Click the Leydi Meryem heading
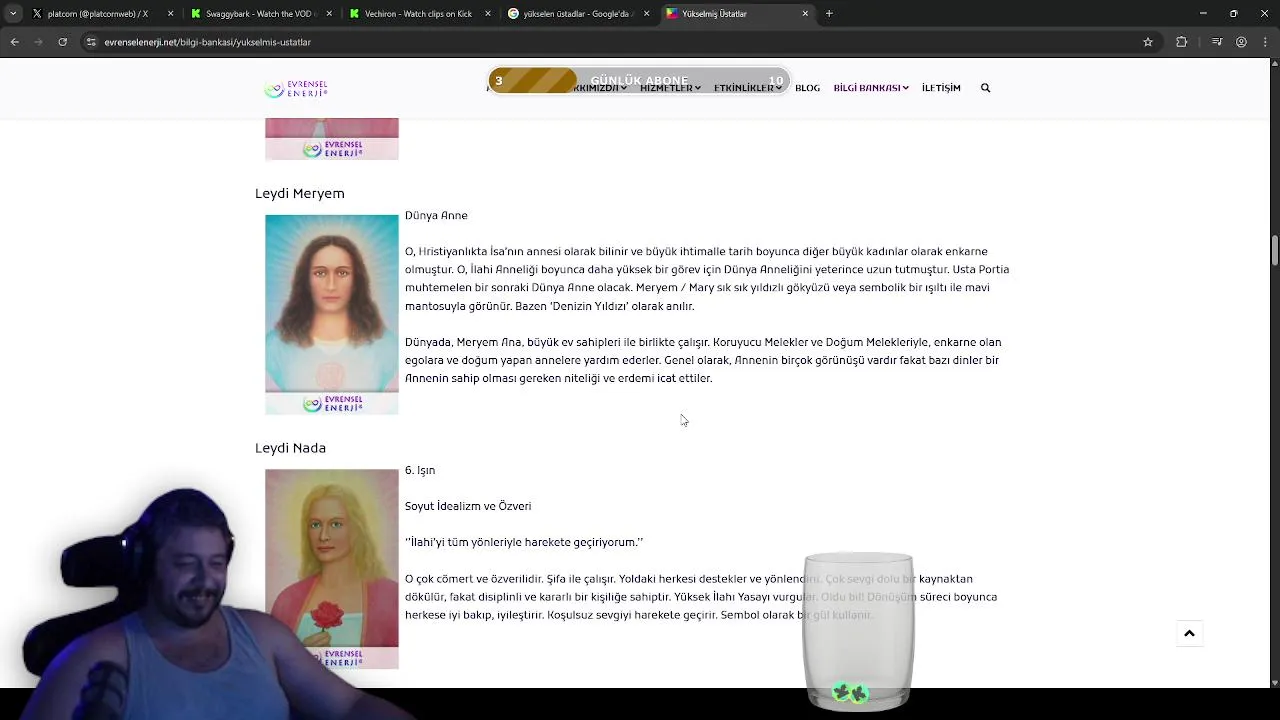 pyautogui.click(x=299, y=193)
